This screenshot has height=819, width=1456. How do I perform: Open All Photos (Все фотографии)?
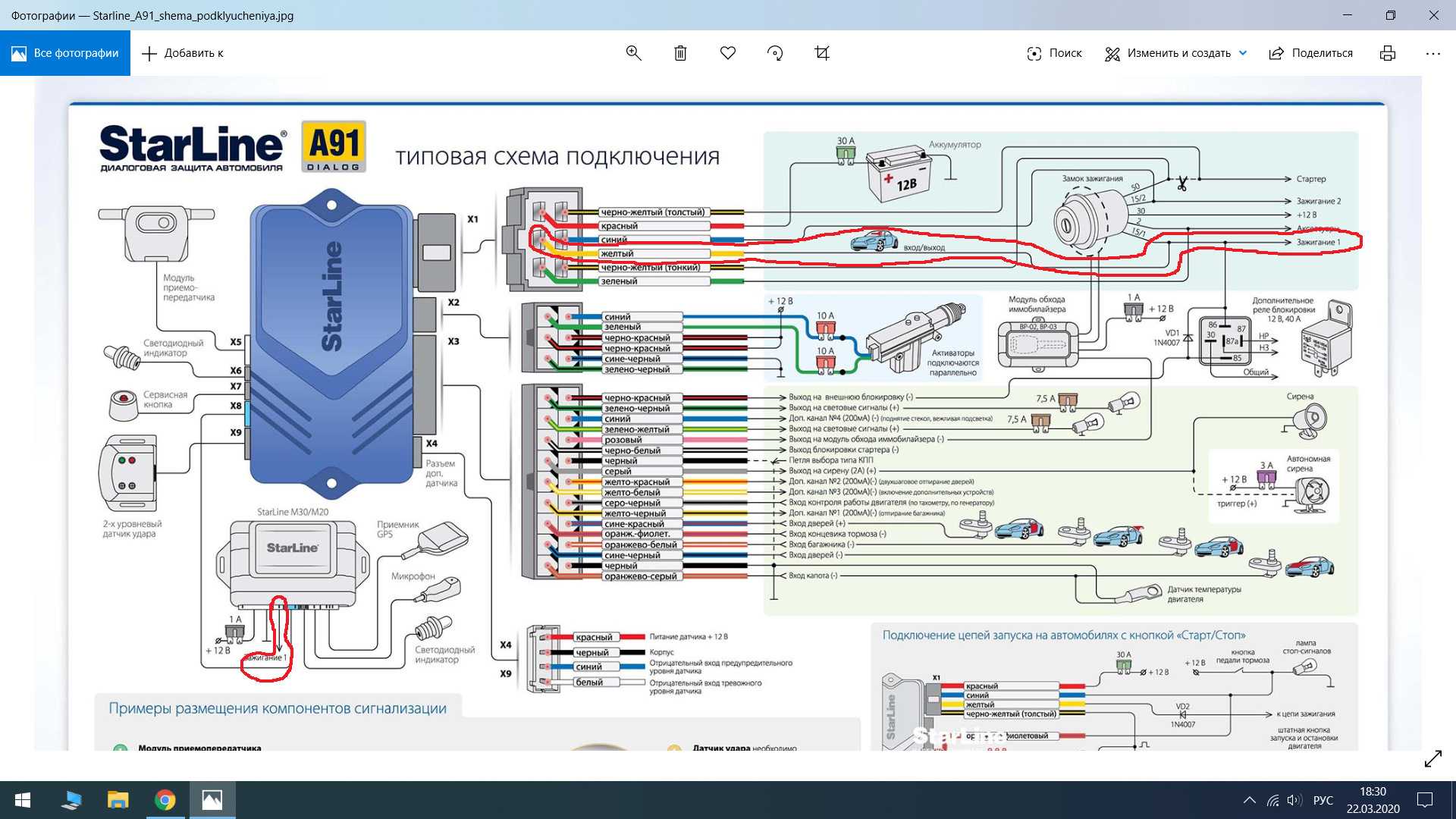click(65, 53)
